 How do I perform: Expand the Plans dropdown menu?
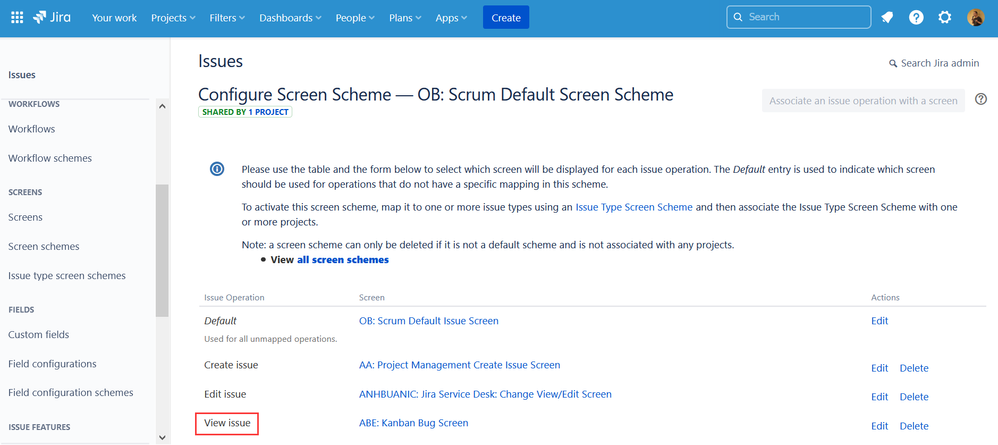click(405, 18)
